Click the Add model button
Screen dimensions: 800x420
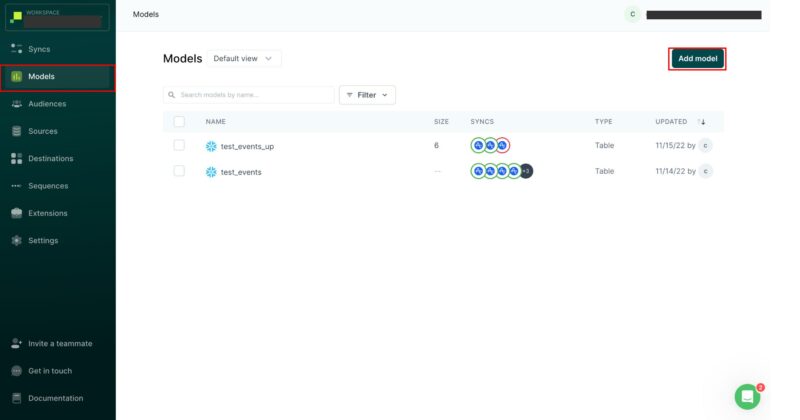[697, 59]
